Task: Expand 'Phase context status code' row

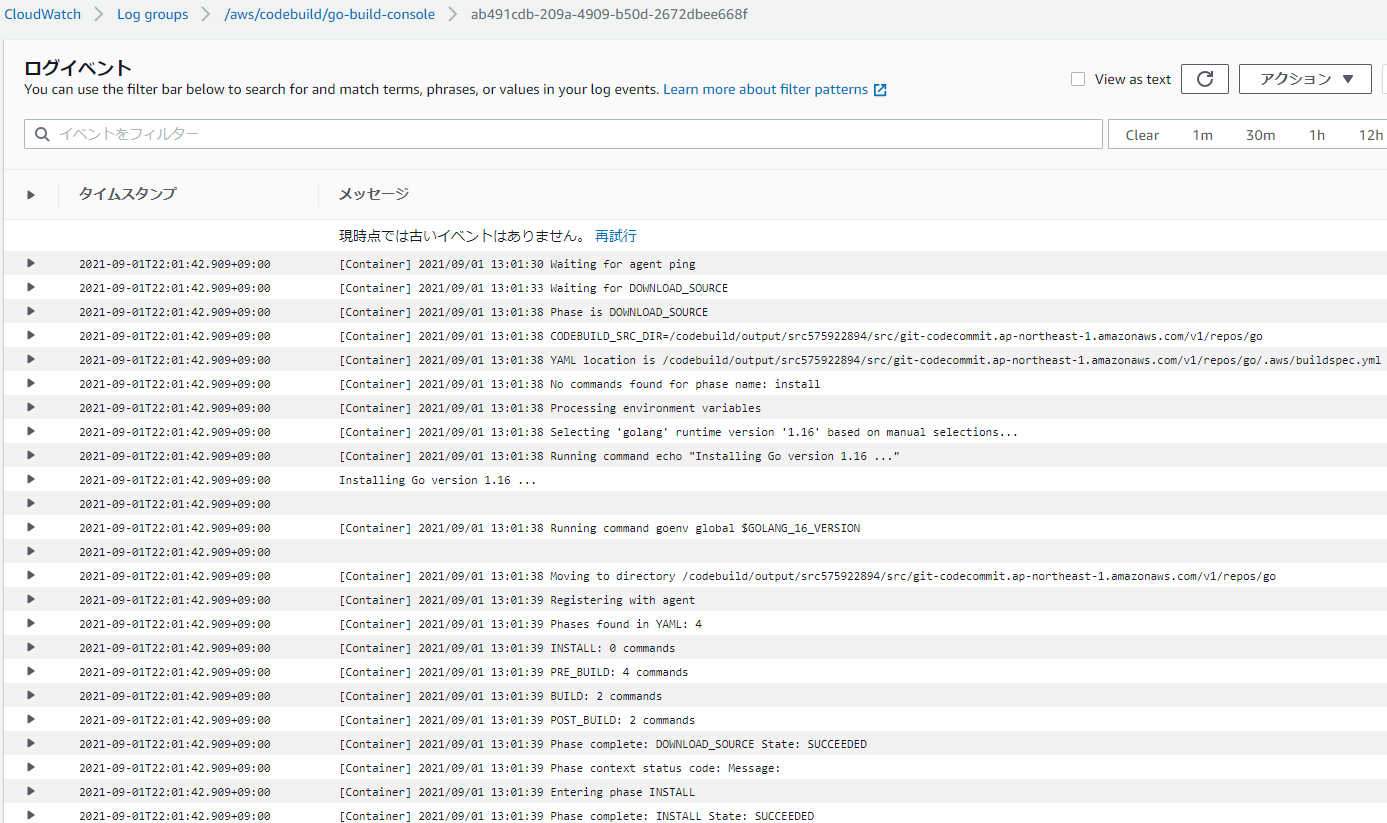Action: (31, 767)
